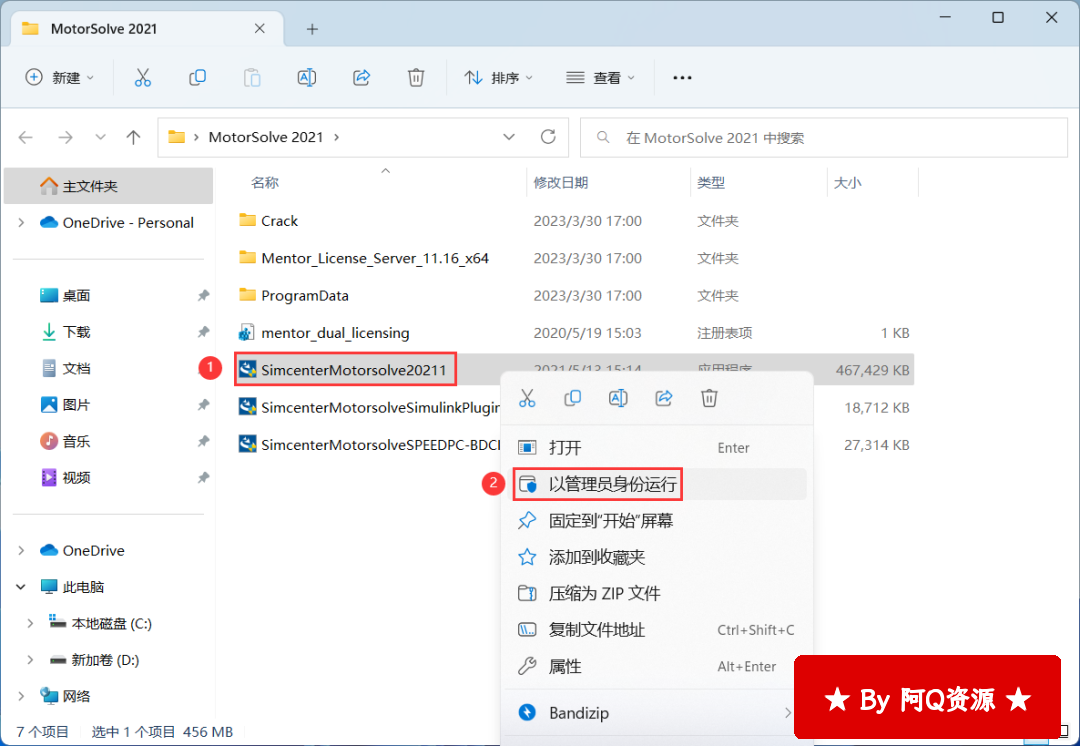1080x746 pixels.
Task: Click the share icon in toolbar
Action: point(362,77)
